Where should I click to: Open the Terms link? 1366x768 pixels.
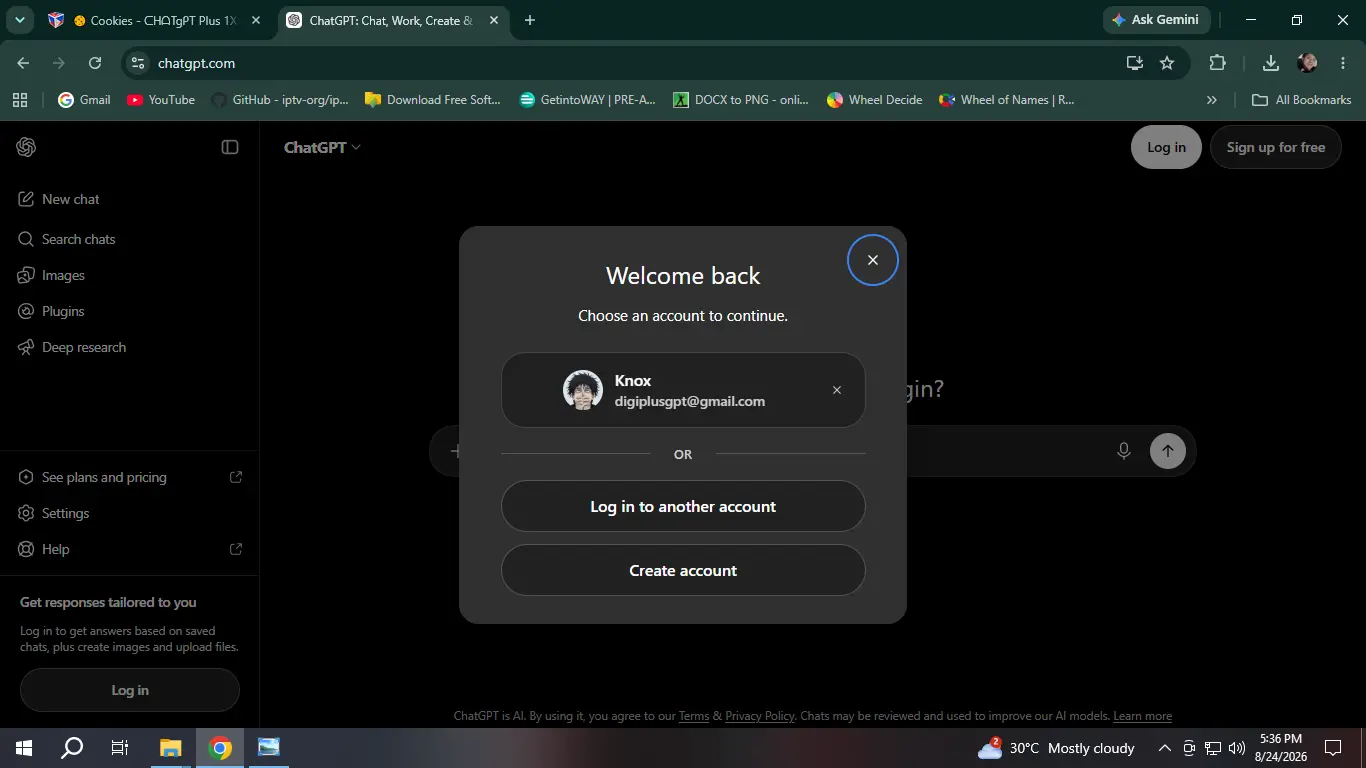point(694,716)
